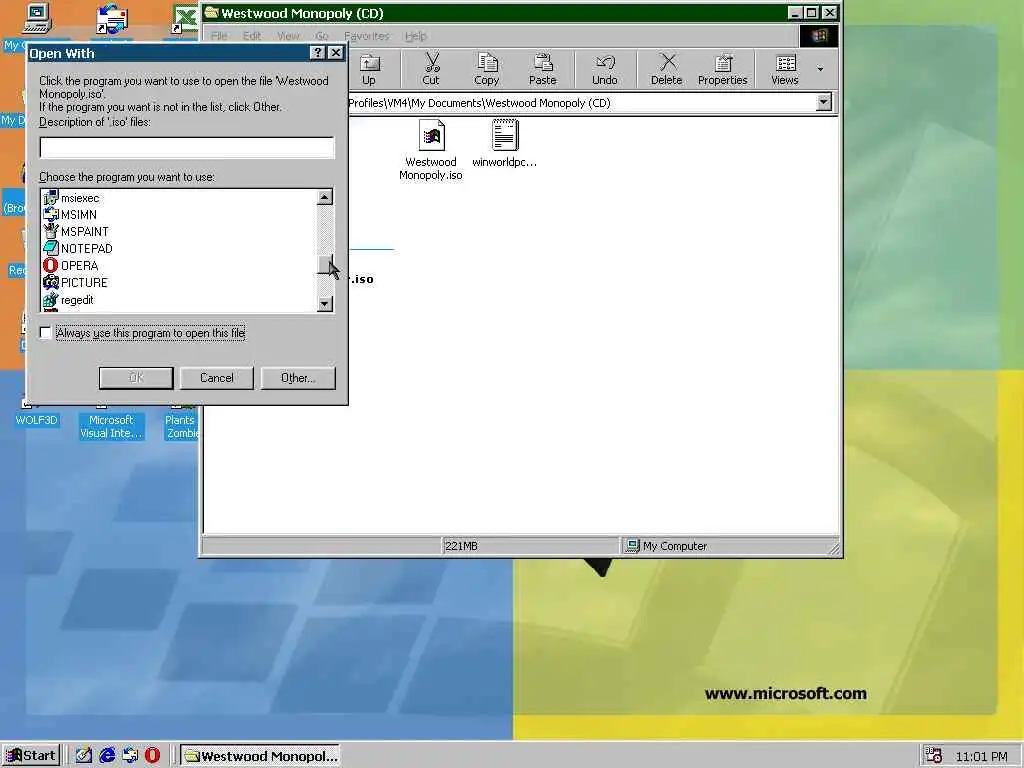The width and height of the screenshot is (1024, 768).
Task: Select the Westwood Monopoly.iso file icon
Action: click(x=431, y=150)
